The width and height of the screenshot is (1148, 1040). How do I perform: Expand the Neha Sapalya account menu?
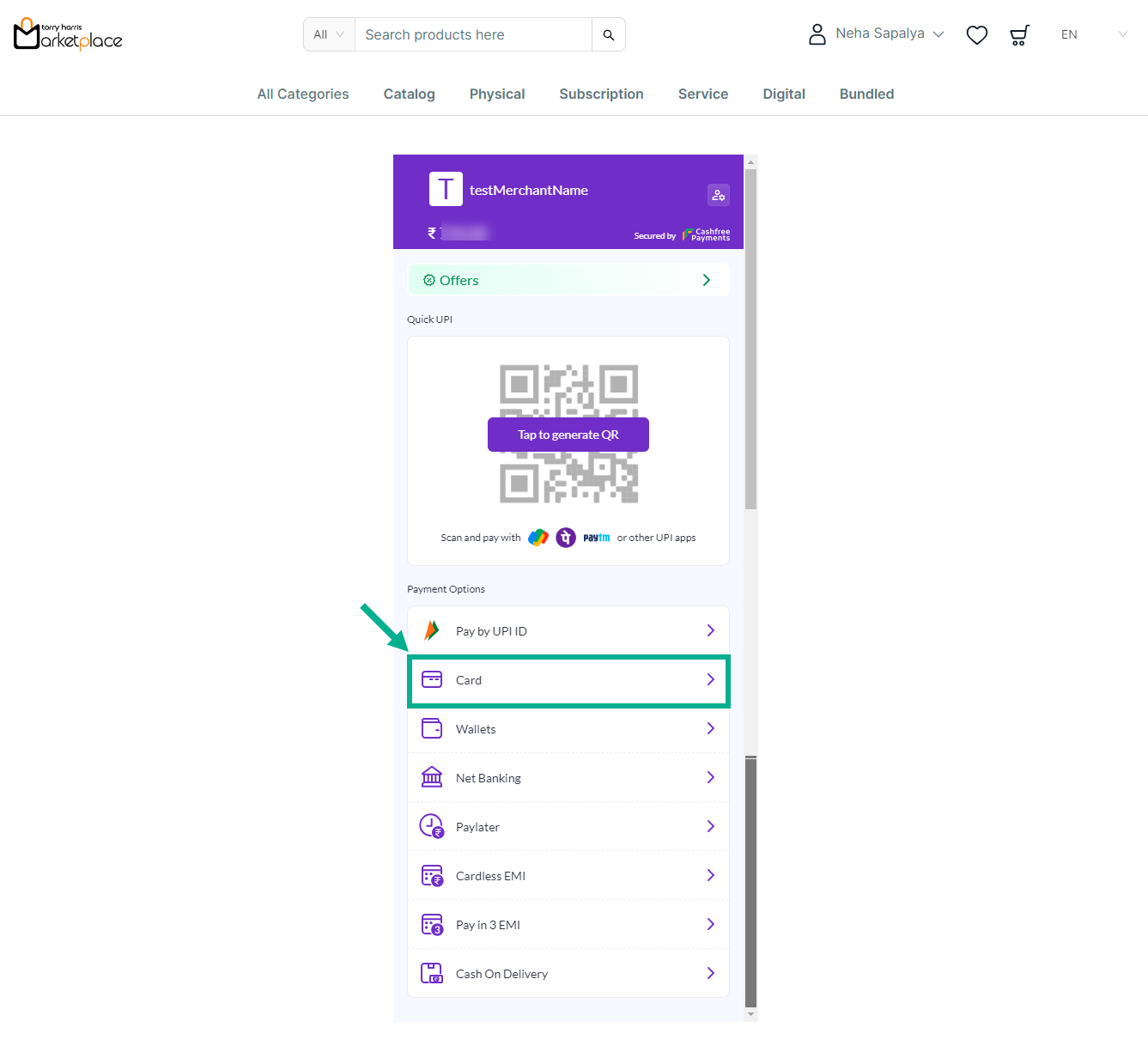[877, 34]
